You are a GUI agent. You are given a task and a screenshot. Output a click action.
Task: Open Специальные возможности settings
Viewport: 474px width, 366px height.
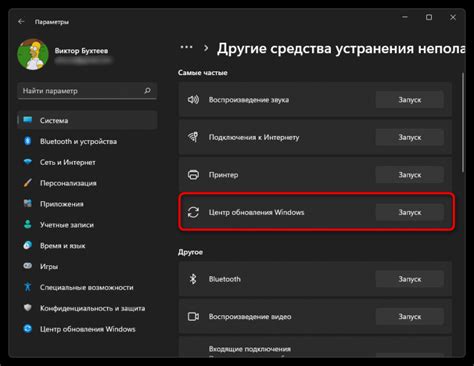click(x=87, y=287)
